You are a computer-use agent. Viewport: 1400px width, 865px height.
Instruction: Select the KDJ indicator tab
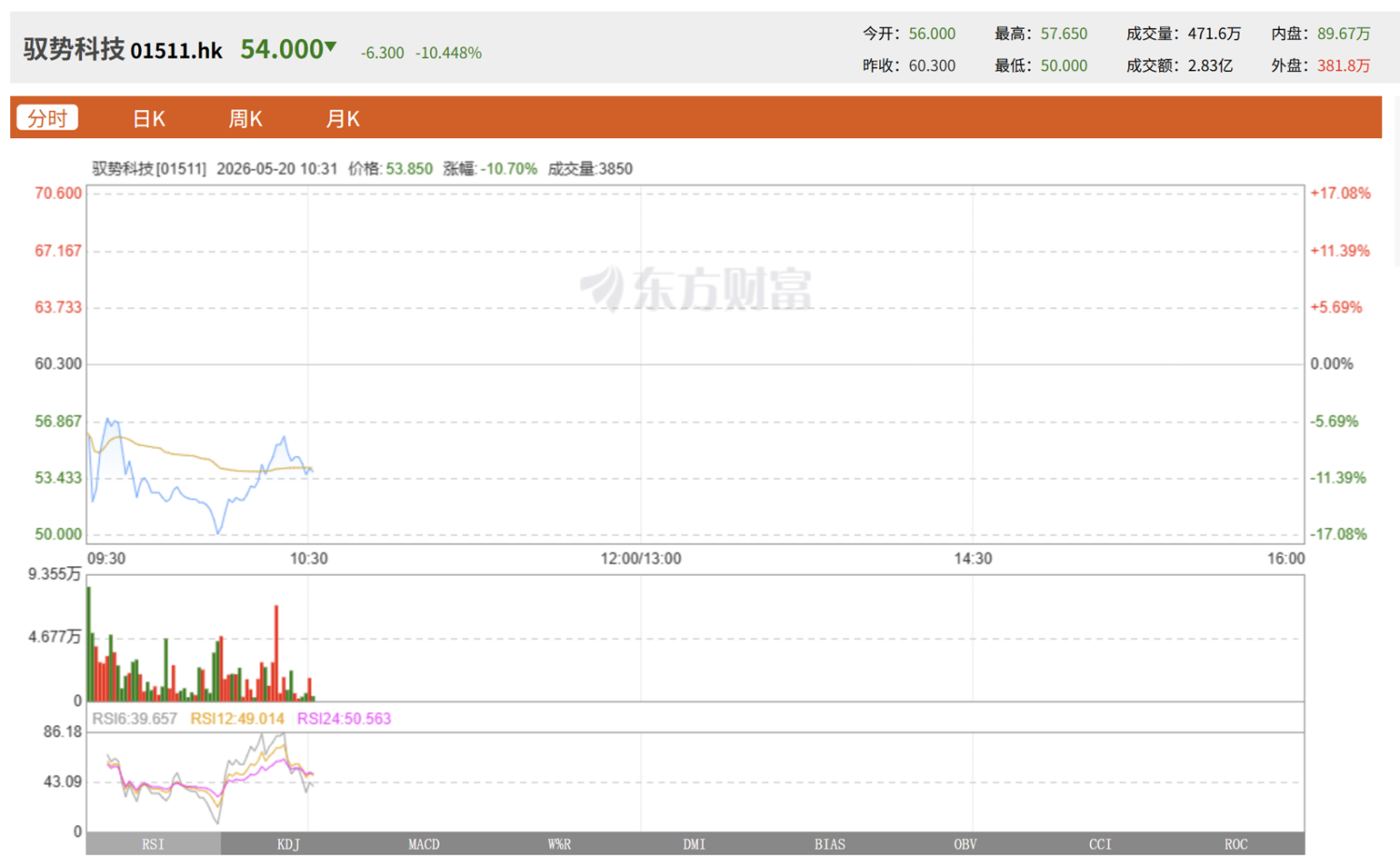click(288, 844)
